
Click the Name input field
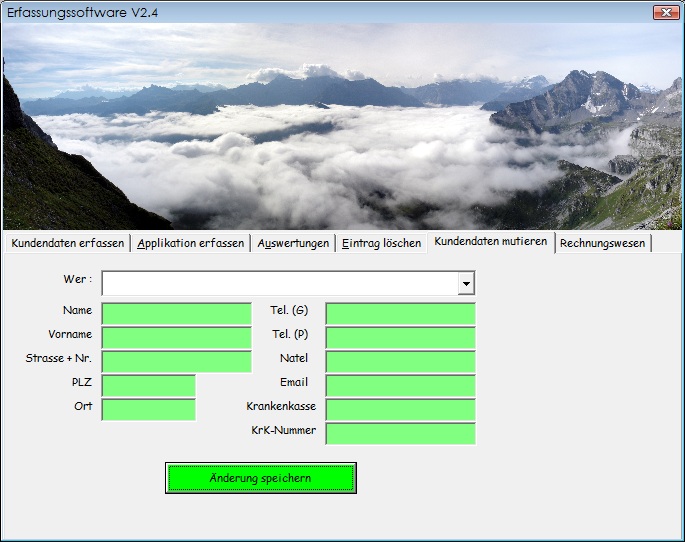click(x=176, y=314)
